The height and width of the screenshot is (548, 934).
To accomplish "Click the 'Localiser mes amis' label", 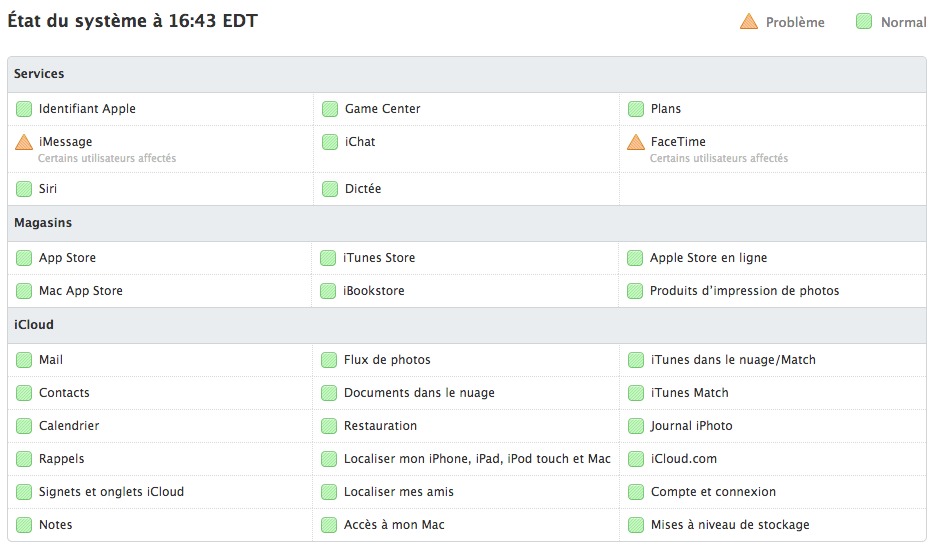I will click(398, 492).
